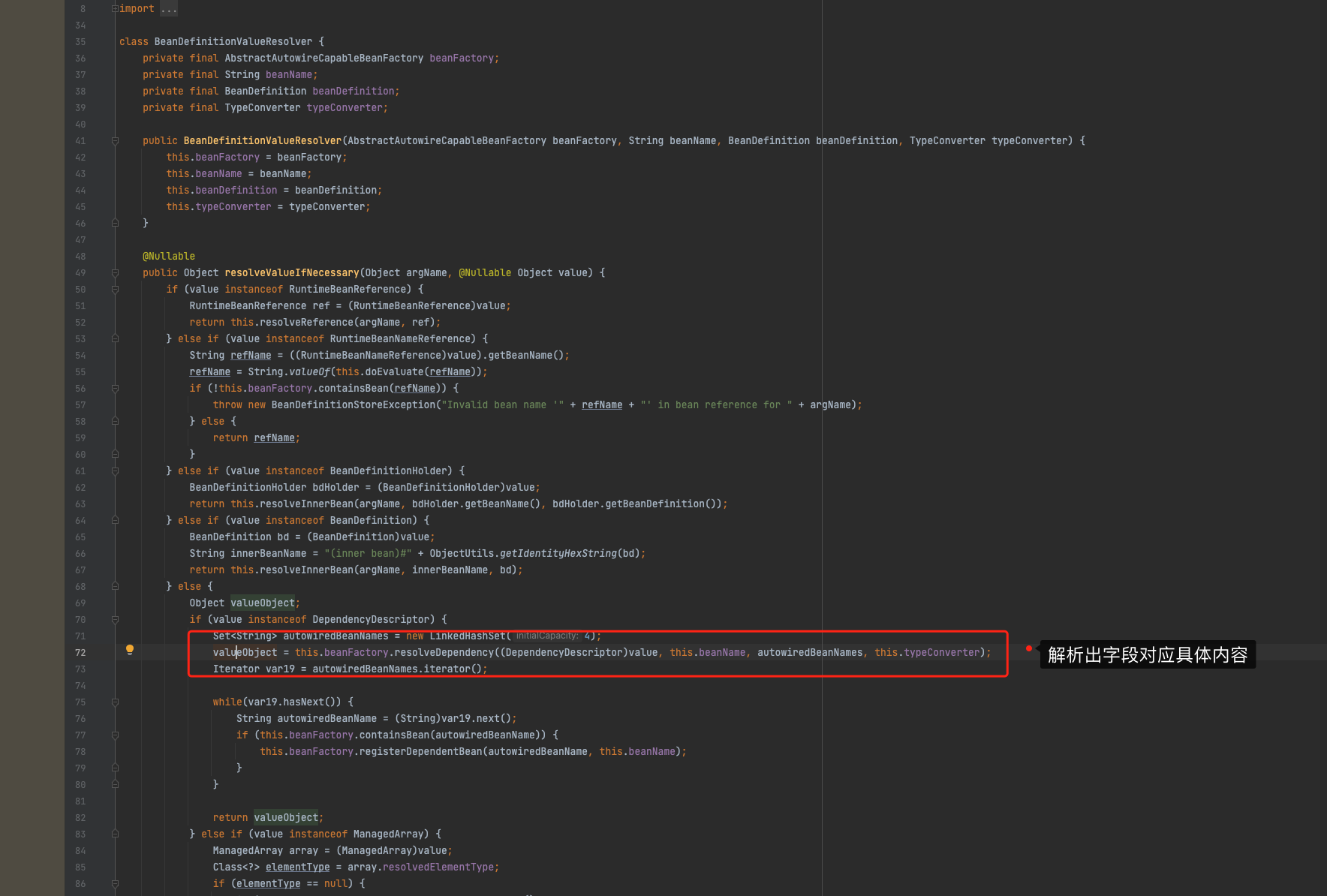This screenshot has height=896, width=1327.
Task: Fold the ManagedArray branch at line 83
Action: coord(115,834)
